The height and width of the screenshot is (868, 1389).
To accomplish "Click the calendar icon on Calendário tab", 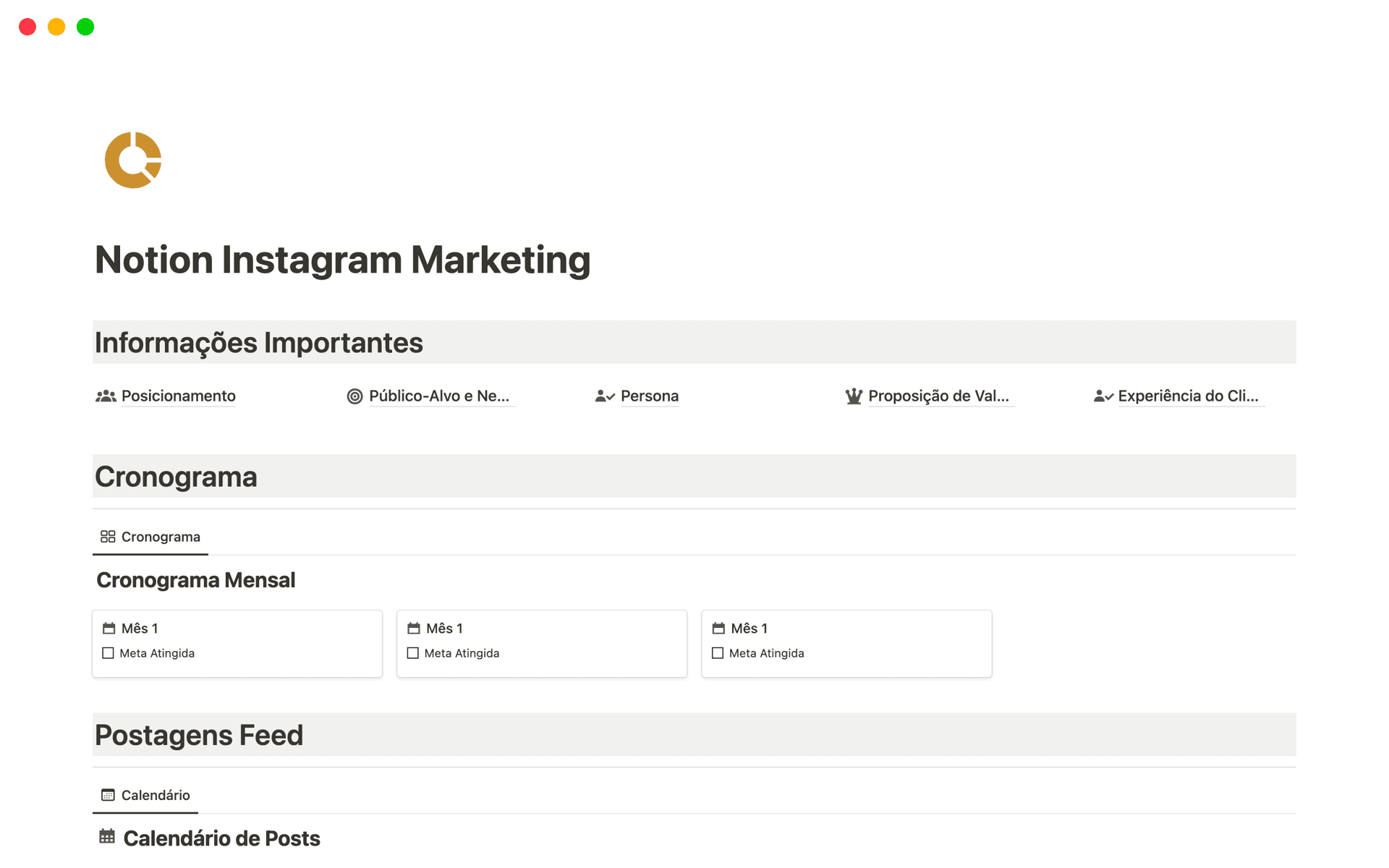I will pyautogui.click(x=108, y=795).
